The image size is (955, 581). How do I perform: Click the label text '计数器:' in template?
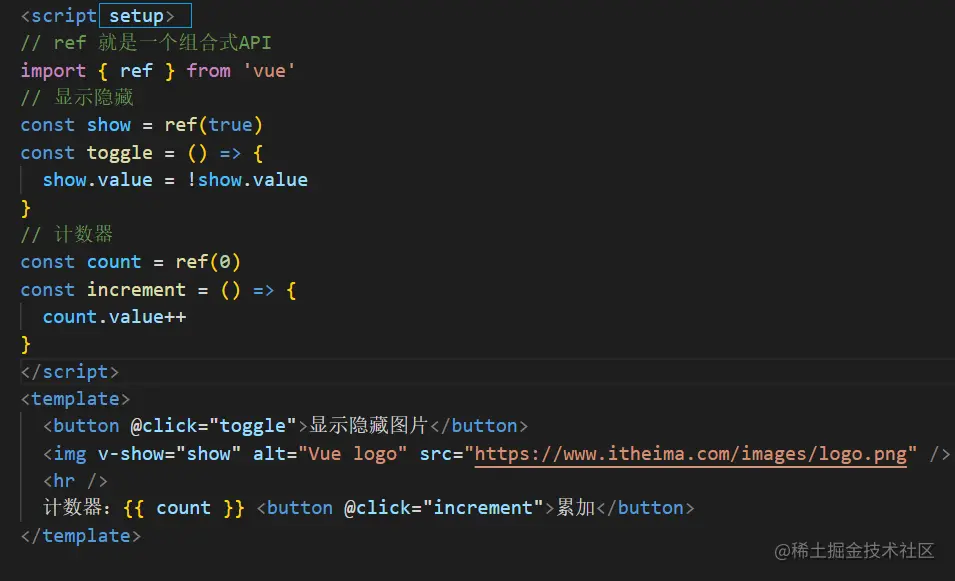click(77, 508)
